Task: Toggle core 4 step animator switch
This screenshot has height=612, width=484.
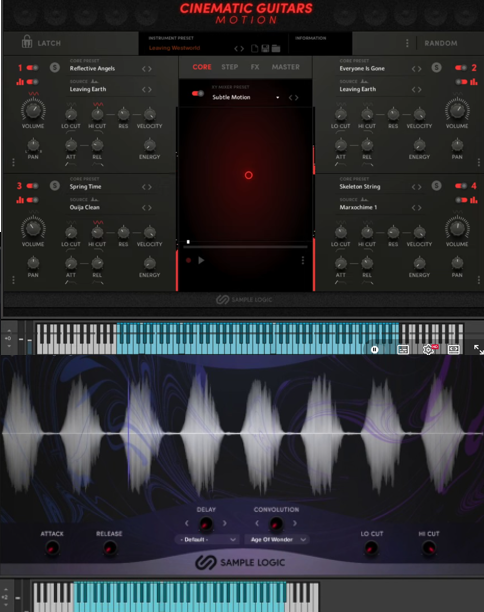Action: click(461, 200)
